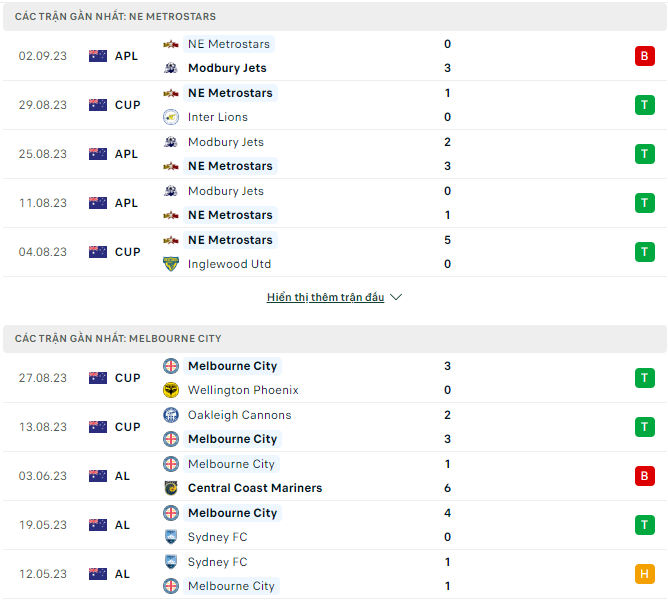Click Australia flag next to 02.09.23 APL
The height and width of the screenshot is (602, 668).
[x=98, y=56]
